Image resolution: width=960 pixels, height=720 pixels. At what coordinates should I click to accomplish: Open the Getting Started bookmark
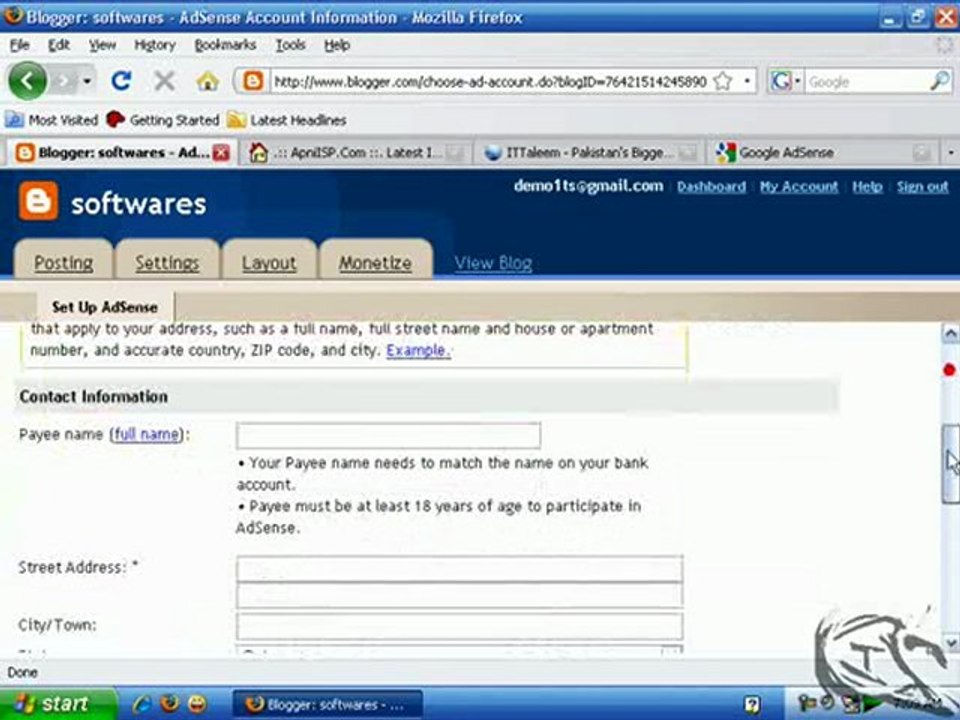(x=162, y=120)
